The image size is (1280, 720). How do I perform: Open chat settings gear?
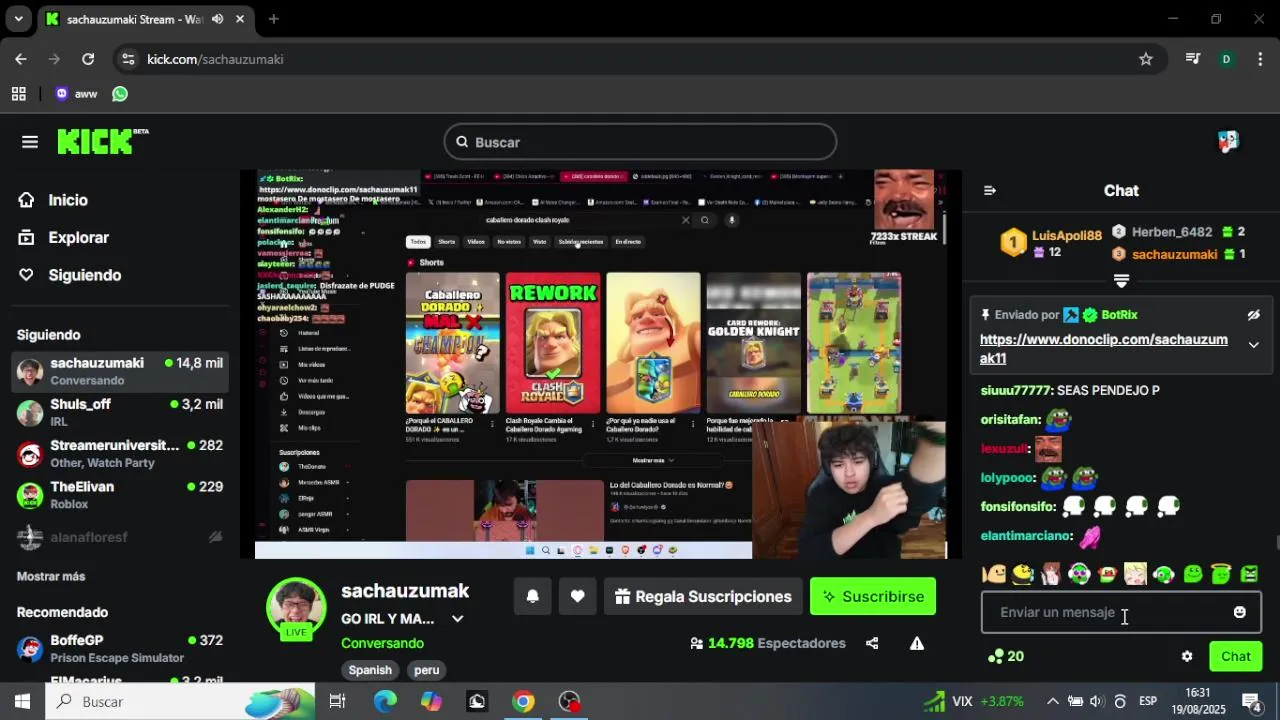1187,657
